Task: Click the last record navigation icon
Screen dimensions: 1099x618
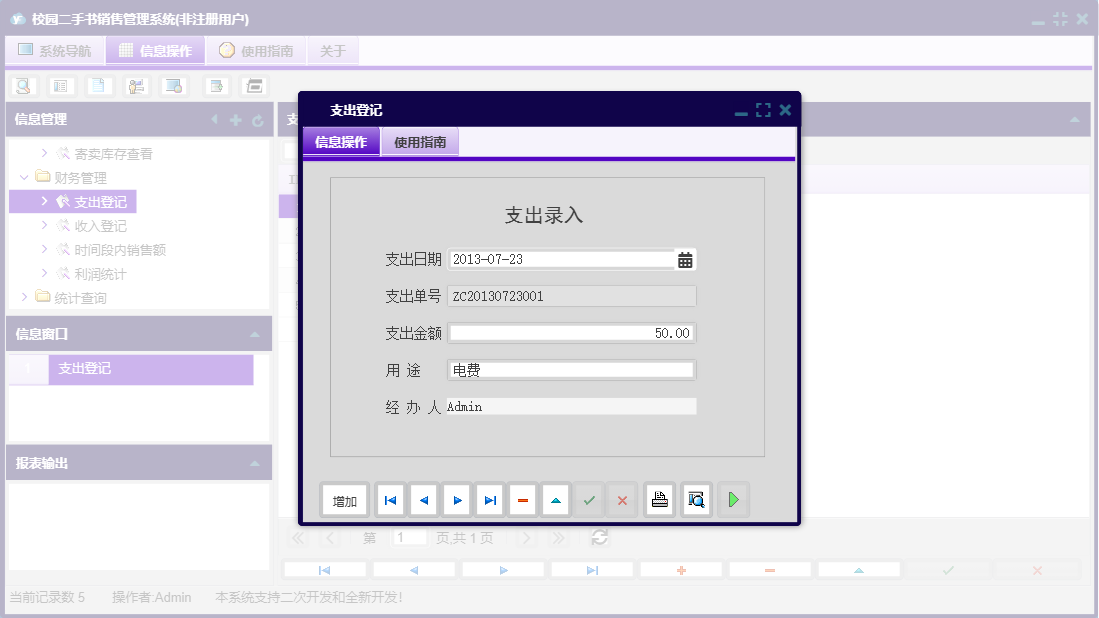Action: (490, 499)
